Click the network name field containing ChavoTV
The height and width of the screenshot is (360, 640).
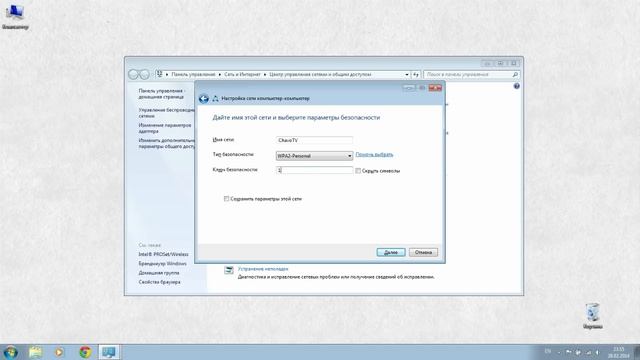[314, 140]
